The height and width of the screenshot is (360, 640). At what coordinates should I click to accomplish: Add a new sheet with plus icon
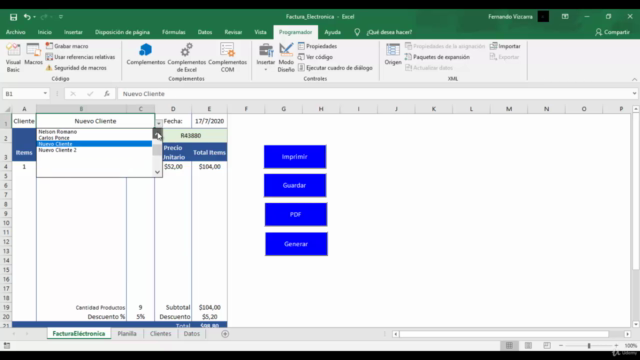(225, 334)
